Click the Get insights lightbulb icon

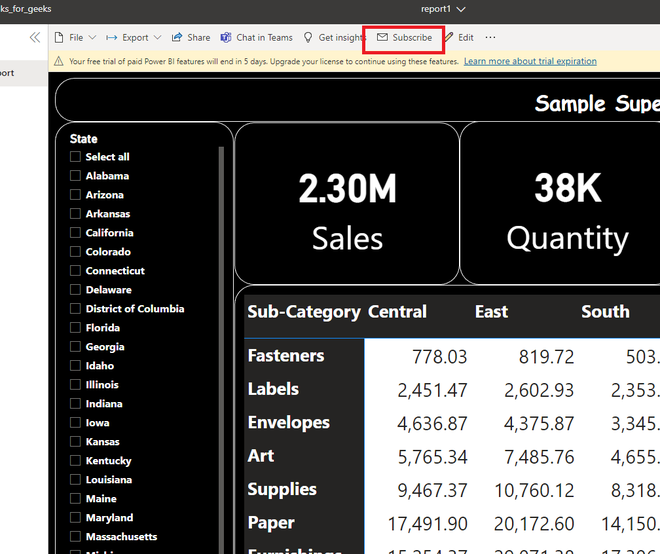(308, 38)
